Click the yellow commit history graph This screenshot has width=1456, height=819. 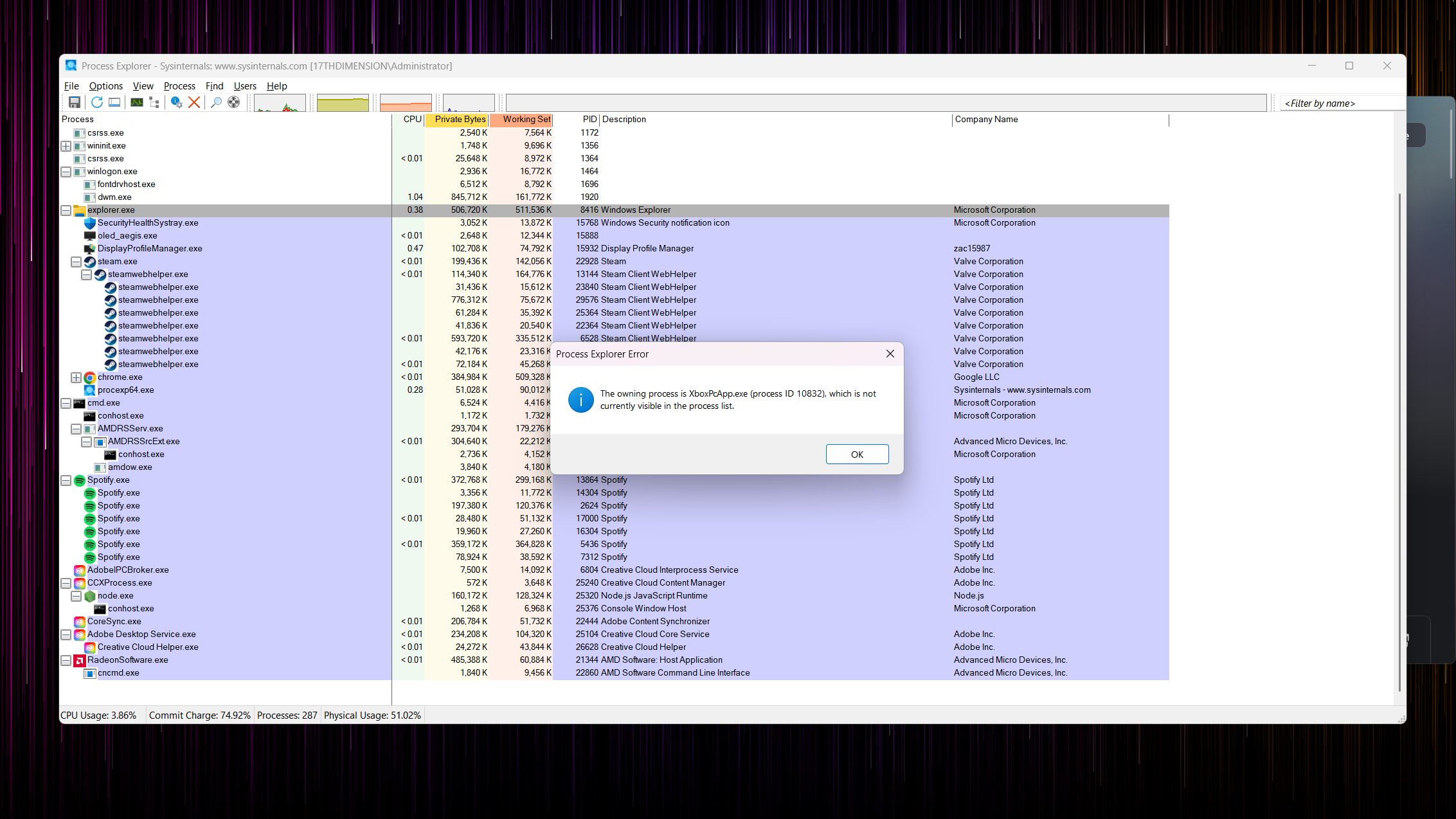343,103
